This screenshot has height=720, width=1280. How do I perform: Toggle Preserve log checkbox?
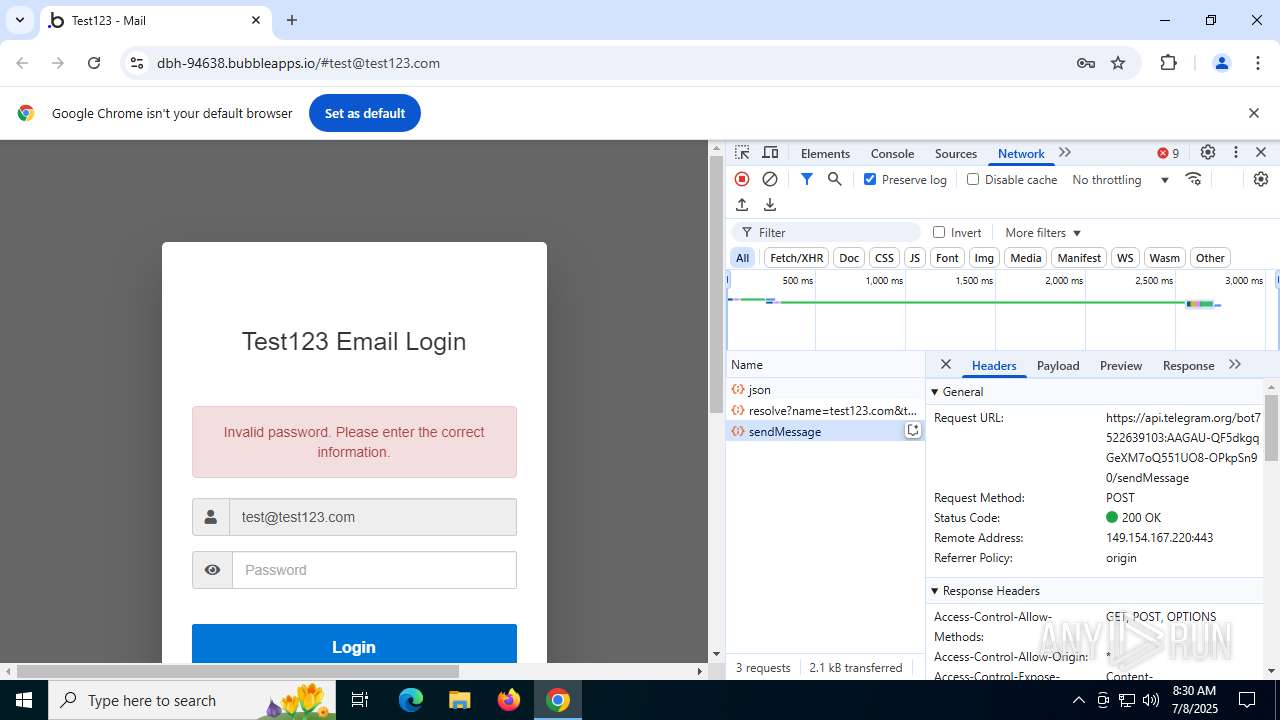pyautogui.click(x=870, y=179)
